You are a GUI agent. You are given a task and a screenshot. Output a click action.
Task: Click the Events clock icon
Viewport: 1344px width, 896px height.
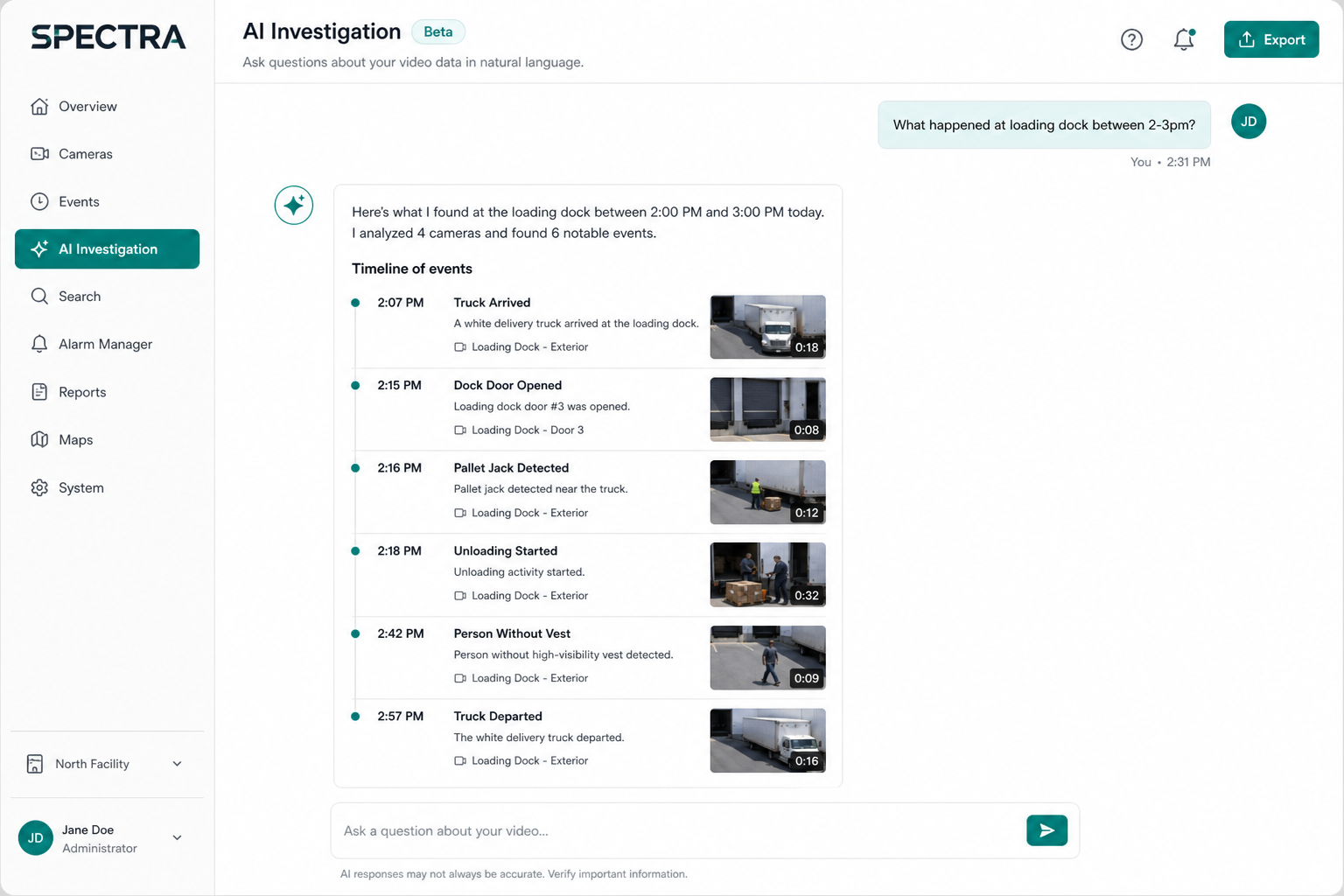point(39,201)
